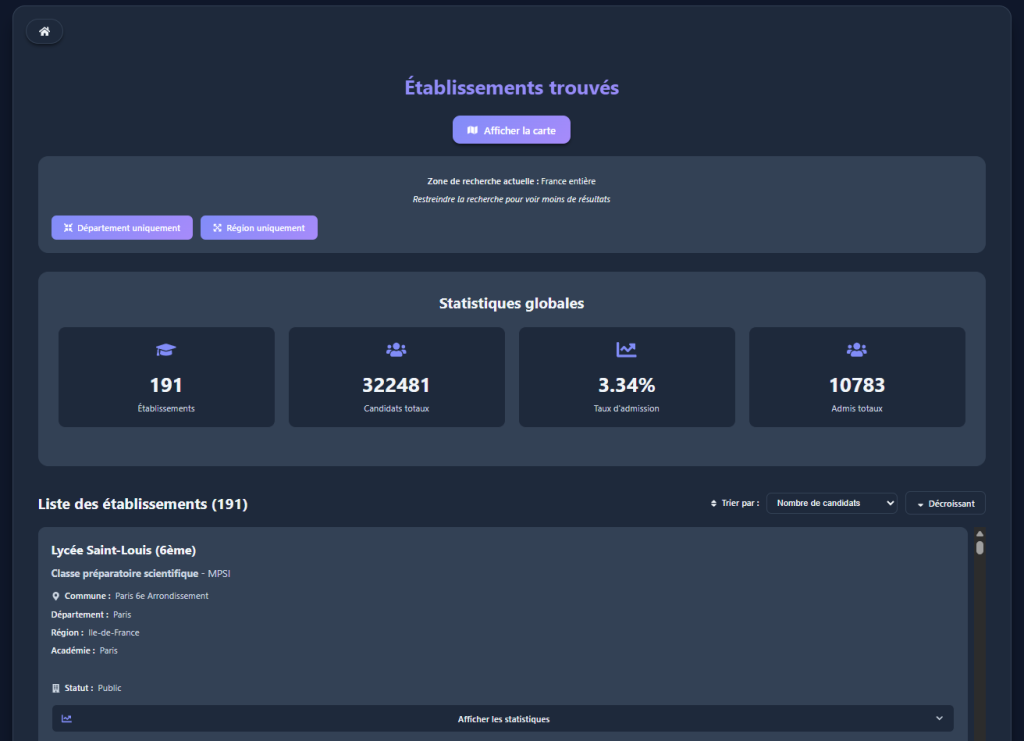Click the list scrollbar thumb
The height and width of the screenshot is (741, 1024).
[980, 548]
